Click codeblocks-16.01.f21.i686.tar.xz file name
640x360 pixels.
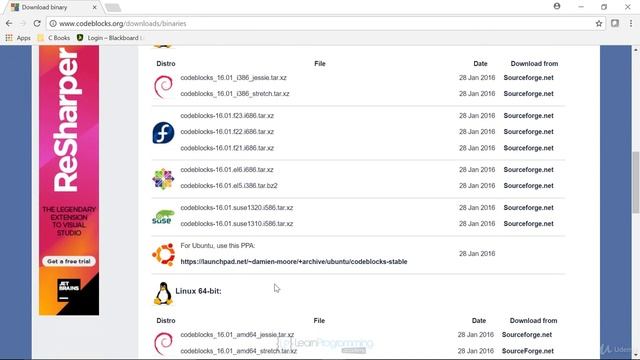(227, 148)
